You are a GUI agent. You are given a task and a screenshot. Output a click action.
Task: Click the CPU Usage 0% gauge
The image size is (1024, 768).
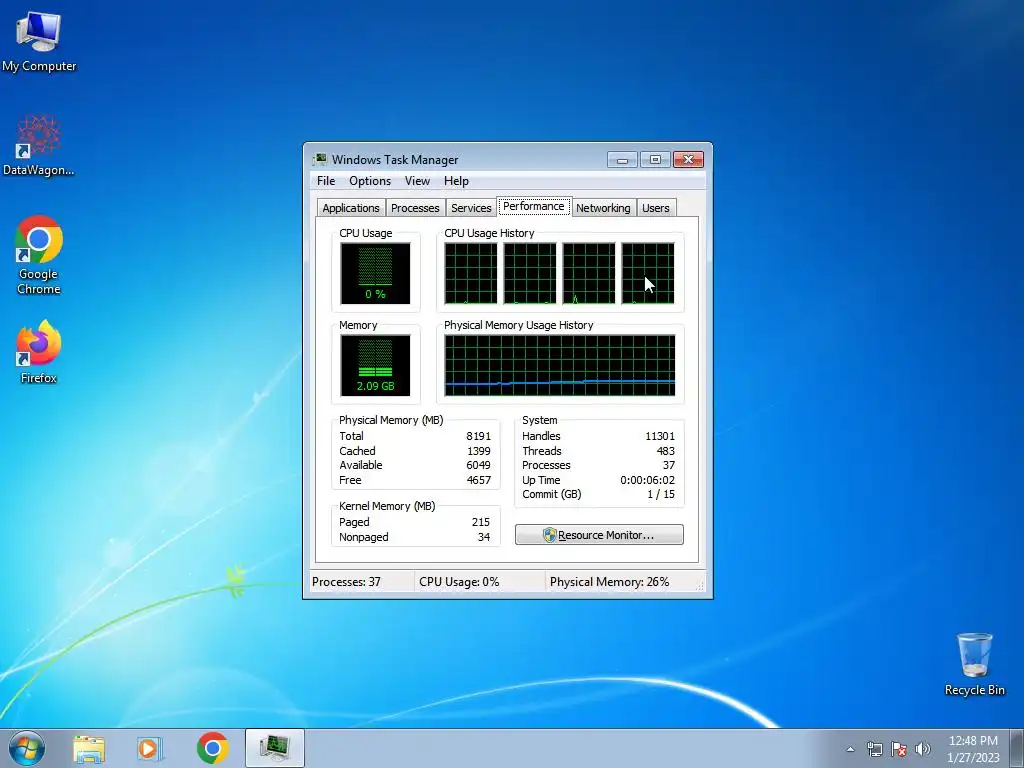tap(375, 273)
